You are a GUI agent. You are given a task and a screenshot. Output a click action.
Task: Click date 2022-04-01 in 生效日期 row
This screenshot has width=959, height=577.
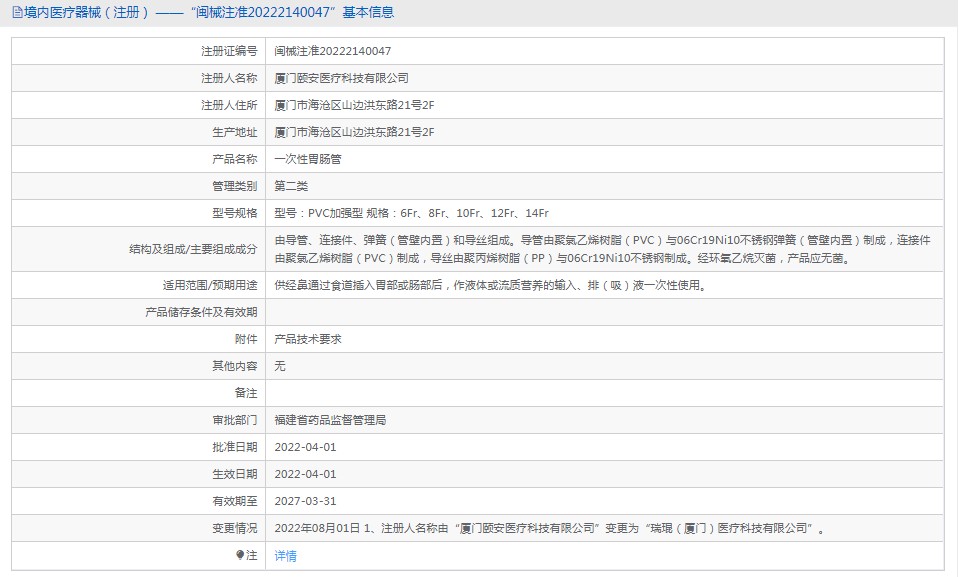click(305, 474)
